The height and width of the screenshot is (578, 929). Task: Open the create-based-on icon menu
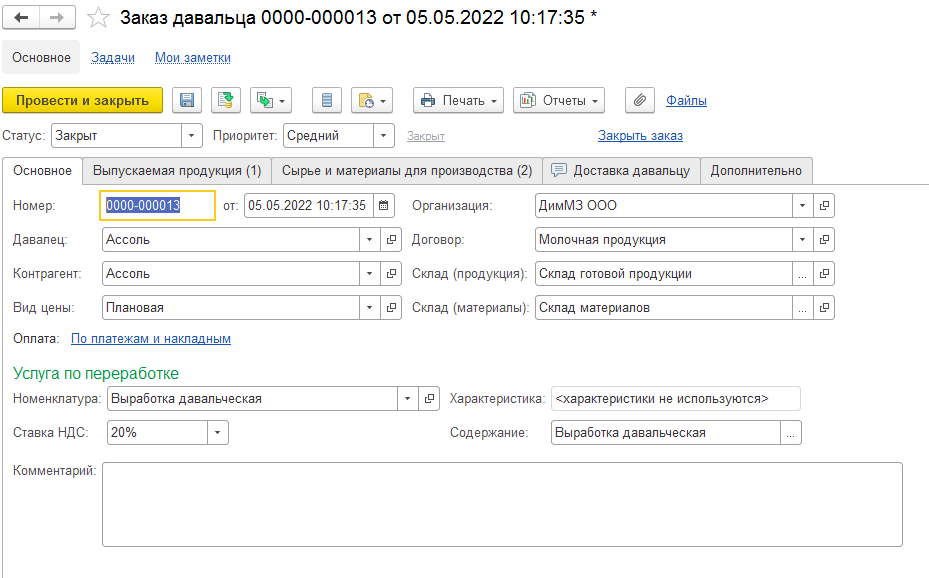265,100
